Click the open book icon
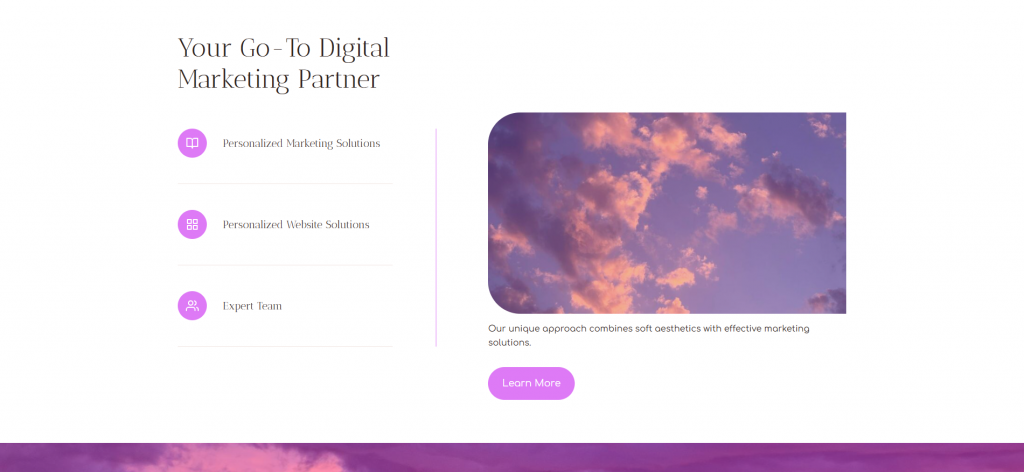The width and height of the screenshot is (1024, 472). point(192,143)
